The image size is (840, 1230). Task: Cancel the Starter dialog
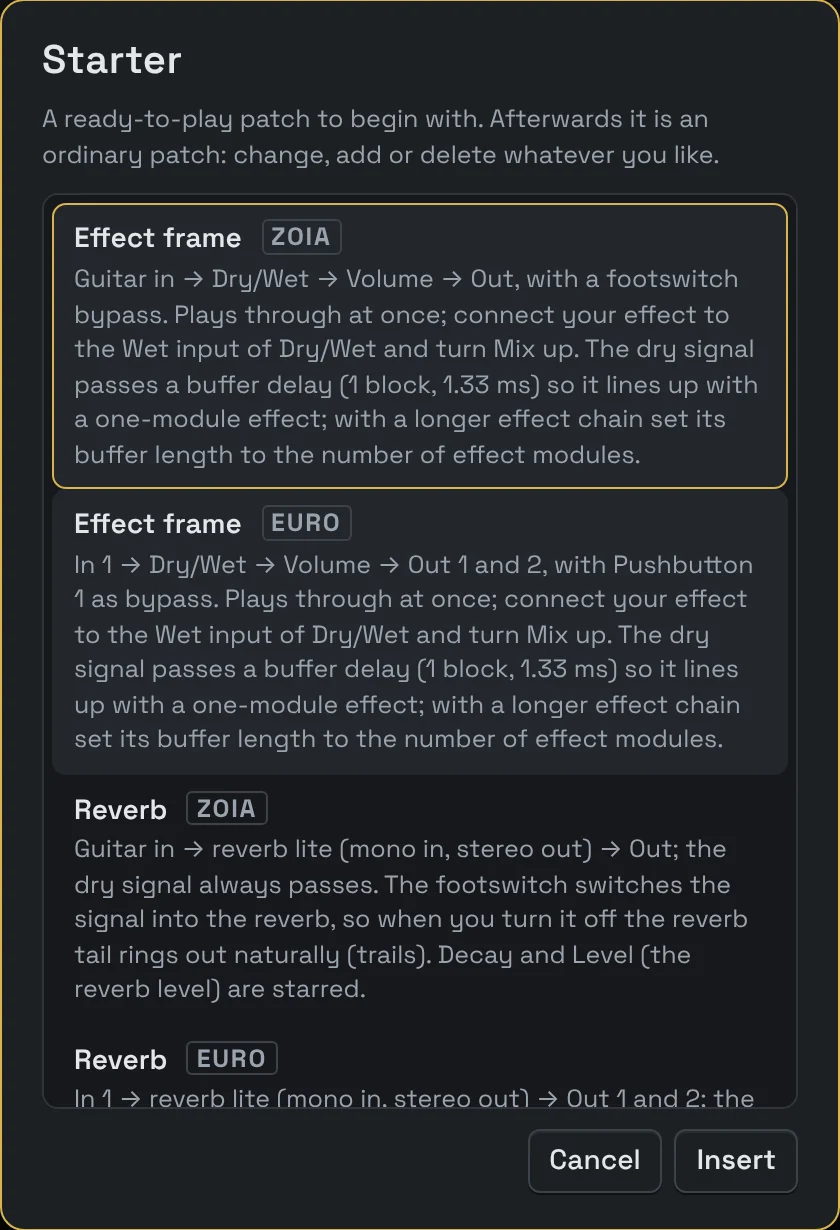(x=595, y=1160)
